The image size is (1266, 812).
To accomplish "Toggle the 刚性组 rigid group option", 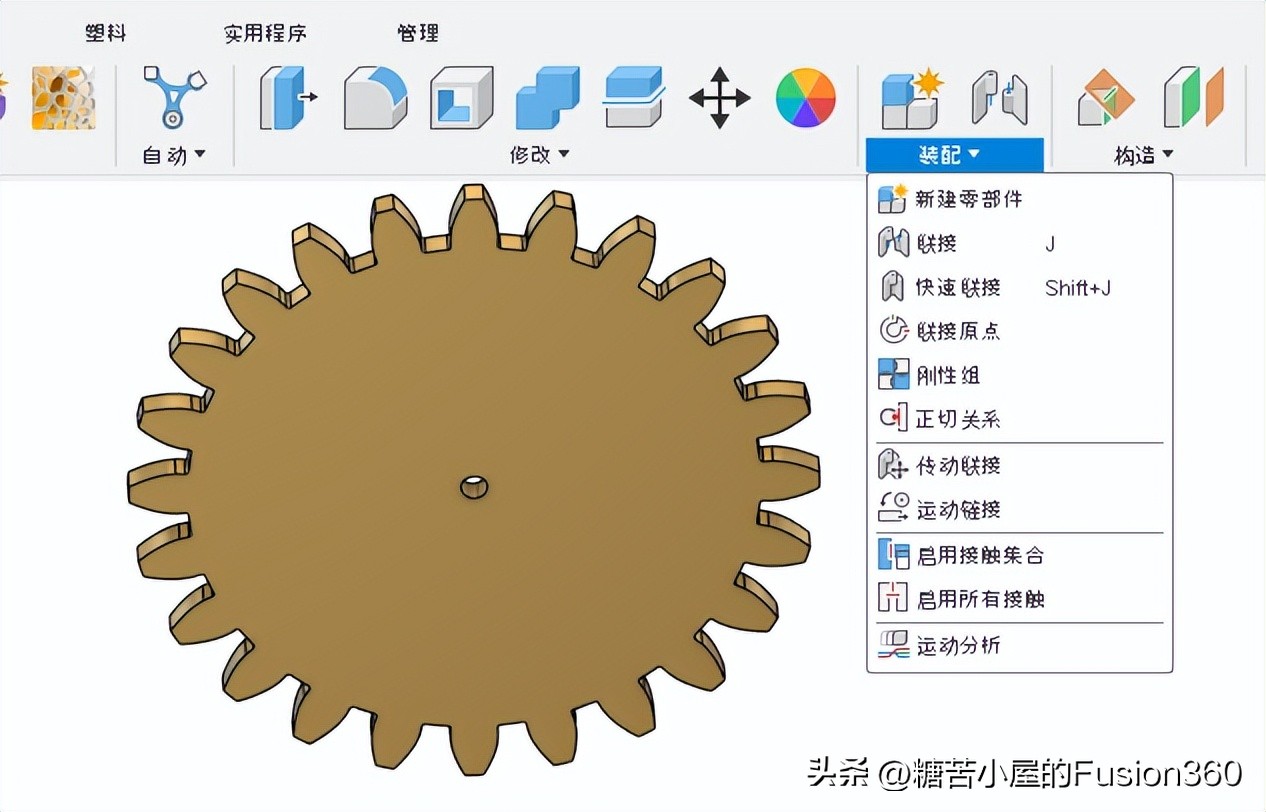I will (x=893, y=374).
